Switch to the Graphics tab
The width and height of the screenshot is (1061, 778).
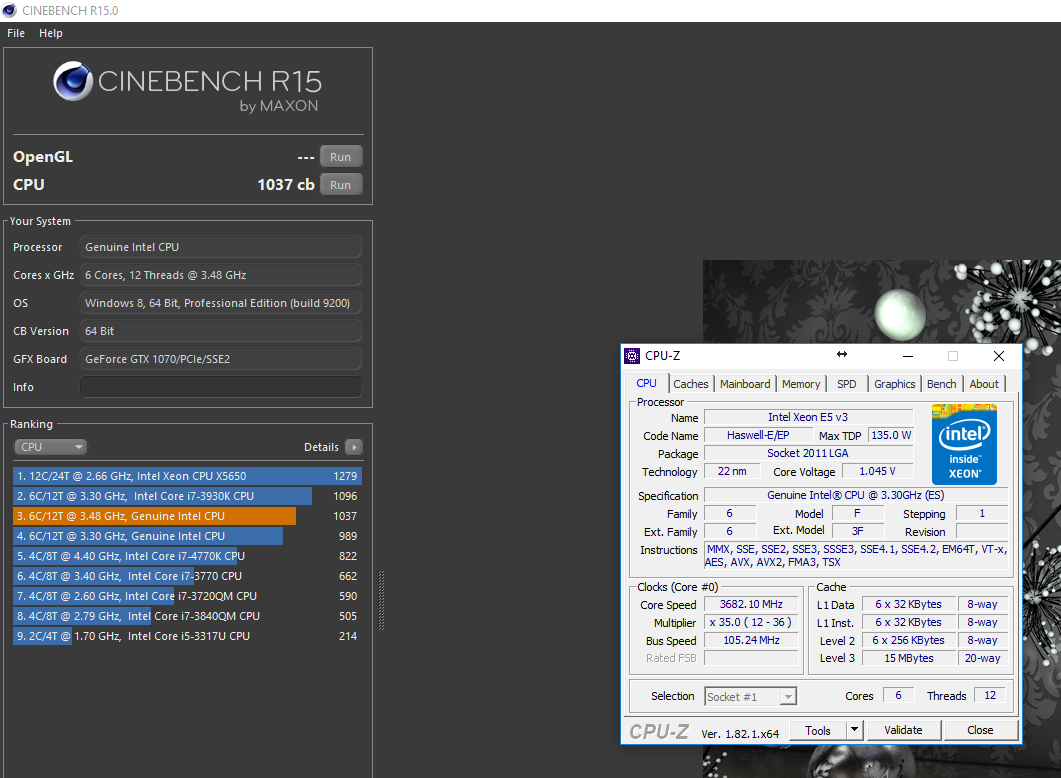[895, 384]
